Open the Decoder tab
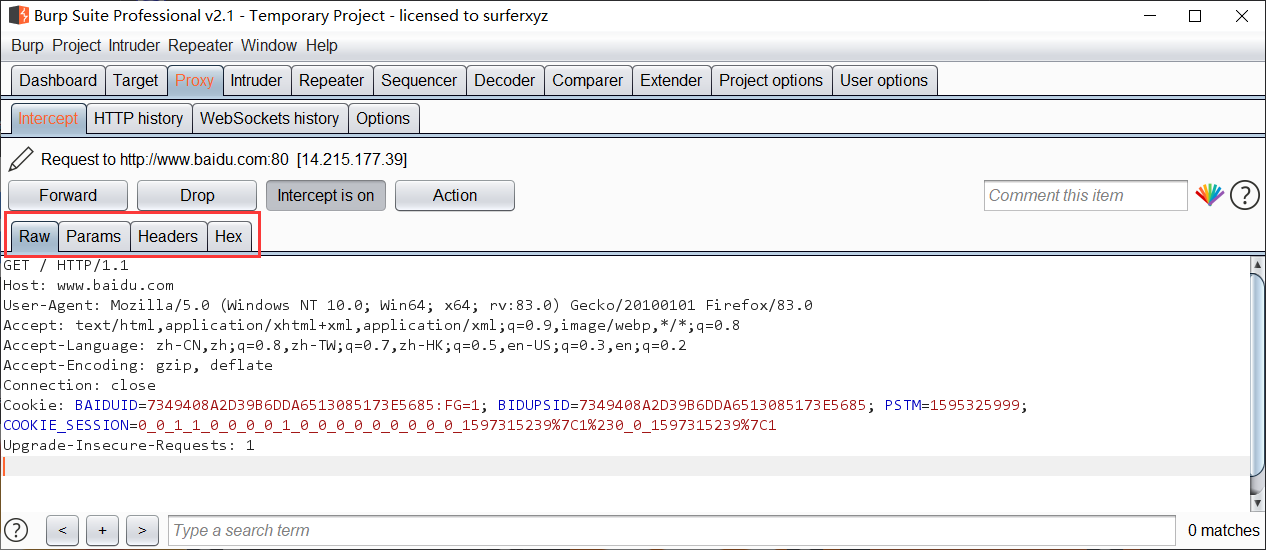The width and height of the screenshot is (1266, 550). (x=505, y=81)
